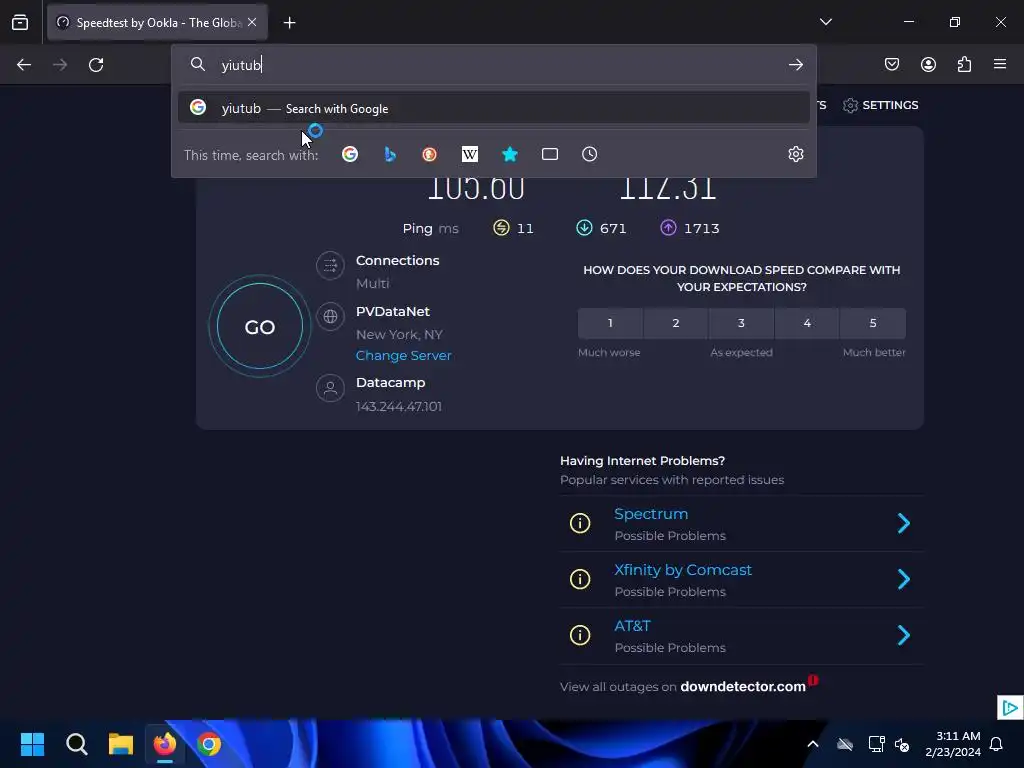Image resolution: width=1024 pixels, height=768 pixels.
Task: Open downdetector.com outages link
Action: 743,686
